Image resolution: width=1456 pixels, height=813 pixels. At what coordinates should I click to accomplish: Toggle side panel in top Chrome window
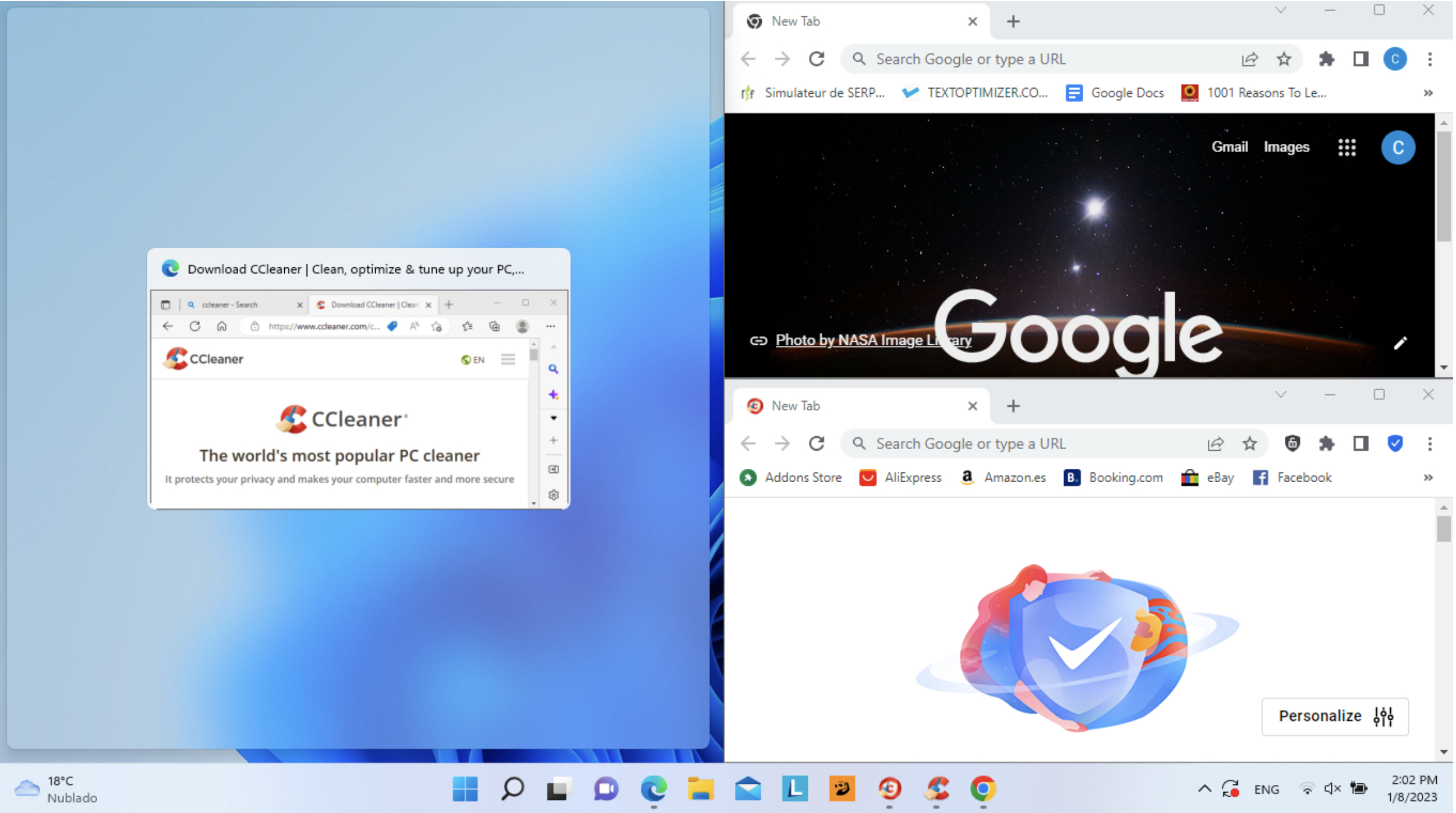tap(1361, 59)
